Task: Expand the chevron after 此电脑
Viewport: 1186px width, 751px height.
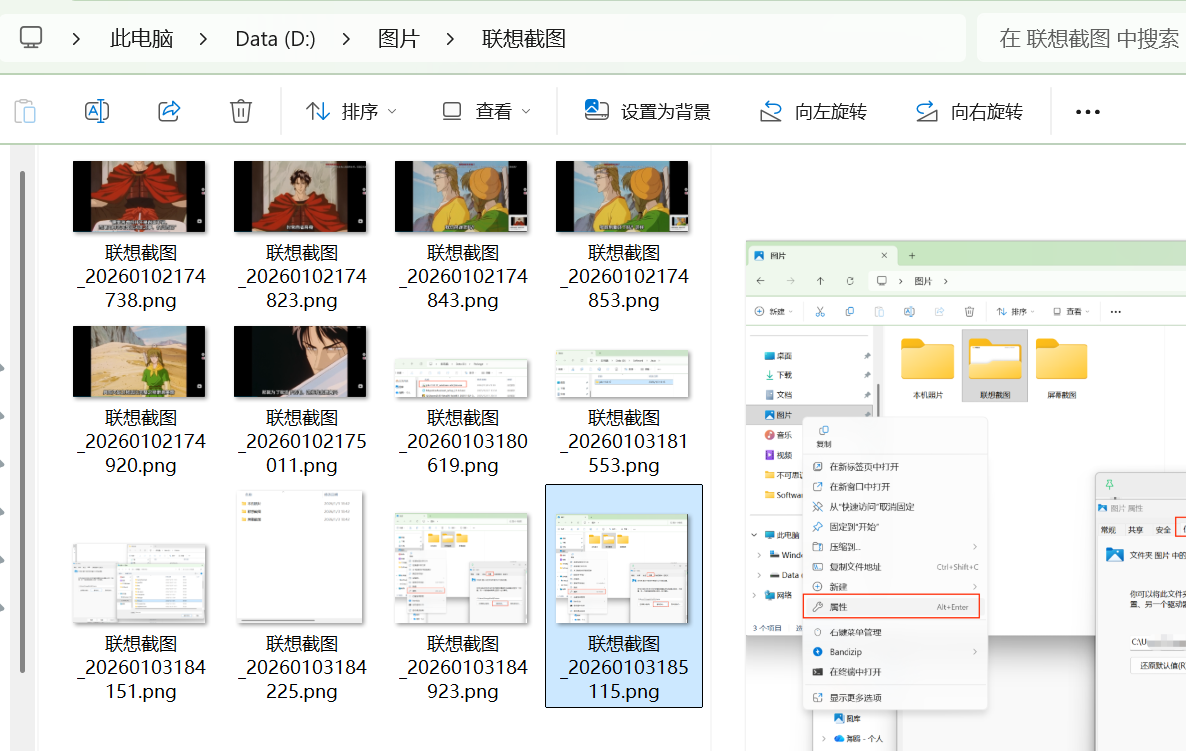Action: click(x=203, y=39)
